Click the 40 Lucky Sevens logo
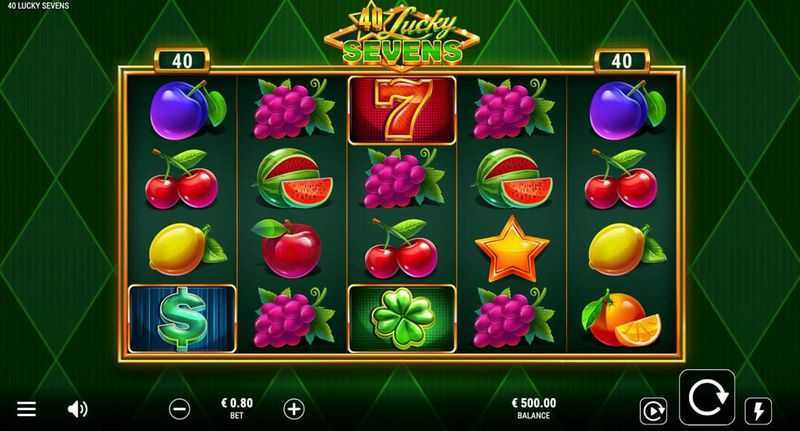 402,38
